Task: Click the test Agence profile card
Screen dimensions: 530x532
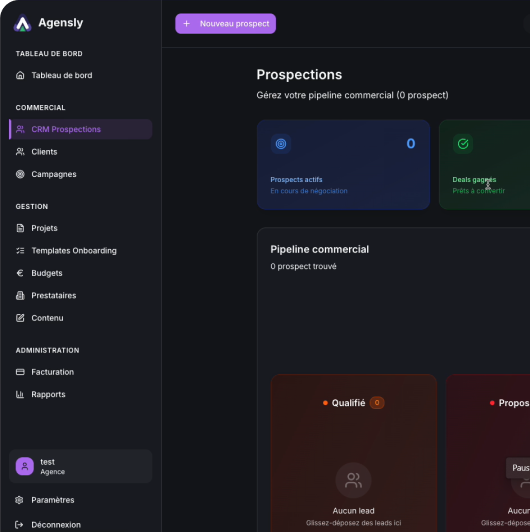Action: (80, 466)
